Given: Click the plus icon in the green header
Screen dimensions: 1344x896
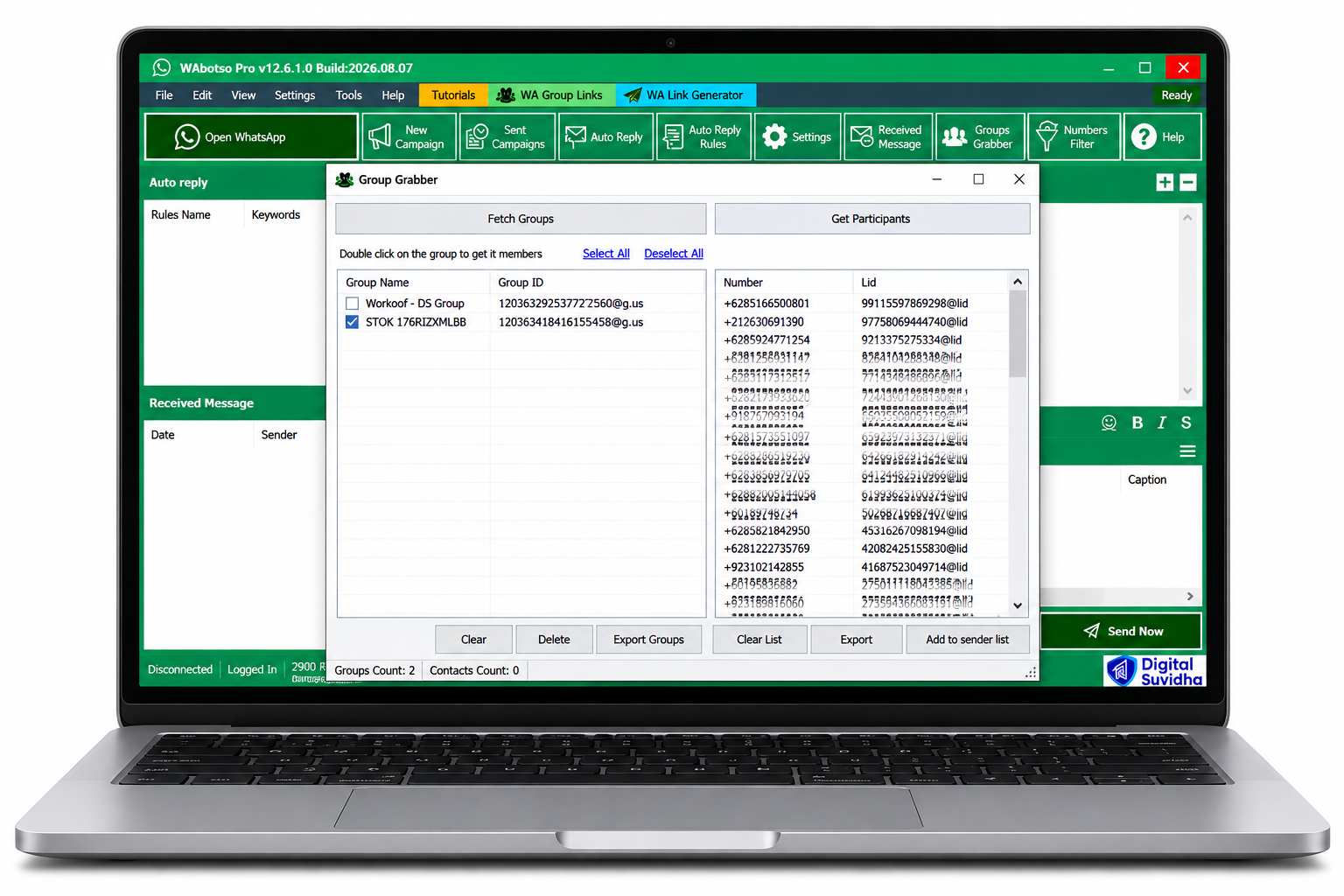Looking at the screenshot, I should (1165, 182).
